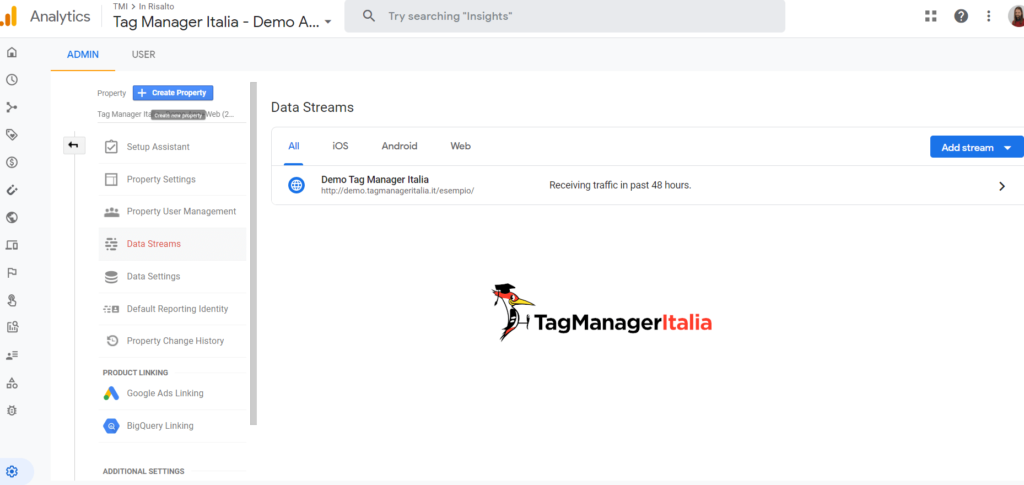1024x485 pixels.
Task: Open the Retention magnet icon
Action: click(12, 190)
